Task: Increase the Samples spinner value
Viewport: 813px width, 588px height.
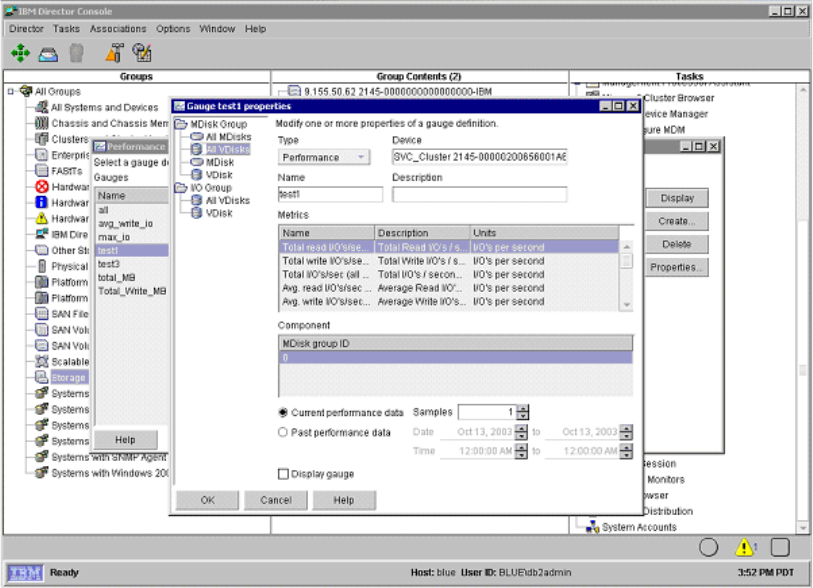Action: (523, 408)
